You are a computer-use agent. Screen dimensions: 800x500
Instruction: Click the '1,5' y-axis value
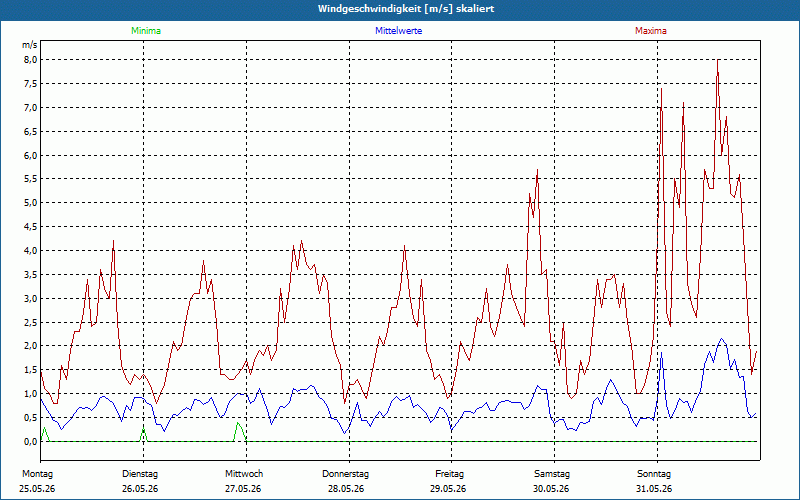coord(31,369)
